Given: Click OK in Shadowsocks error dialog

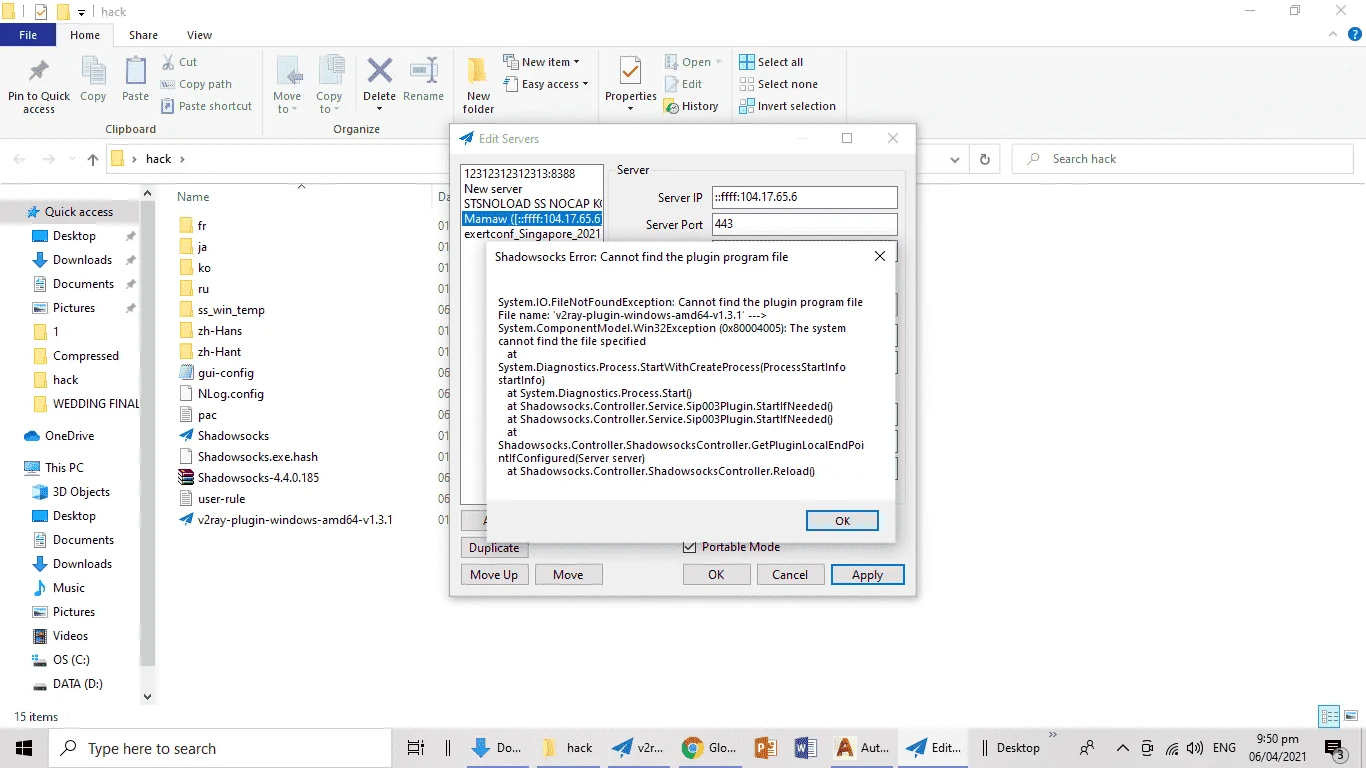Looking at the screenshot, I should tap(842, 520).
